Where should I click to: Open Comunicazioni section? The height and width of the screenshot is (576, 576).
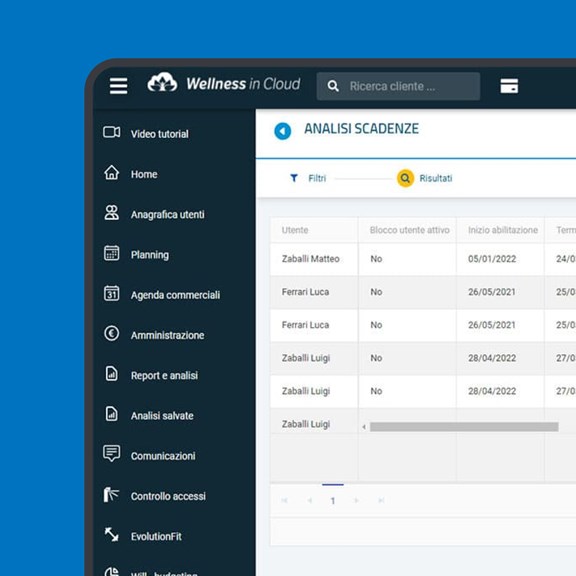pos(163,456)
